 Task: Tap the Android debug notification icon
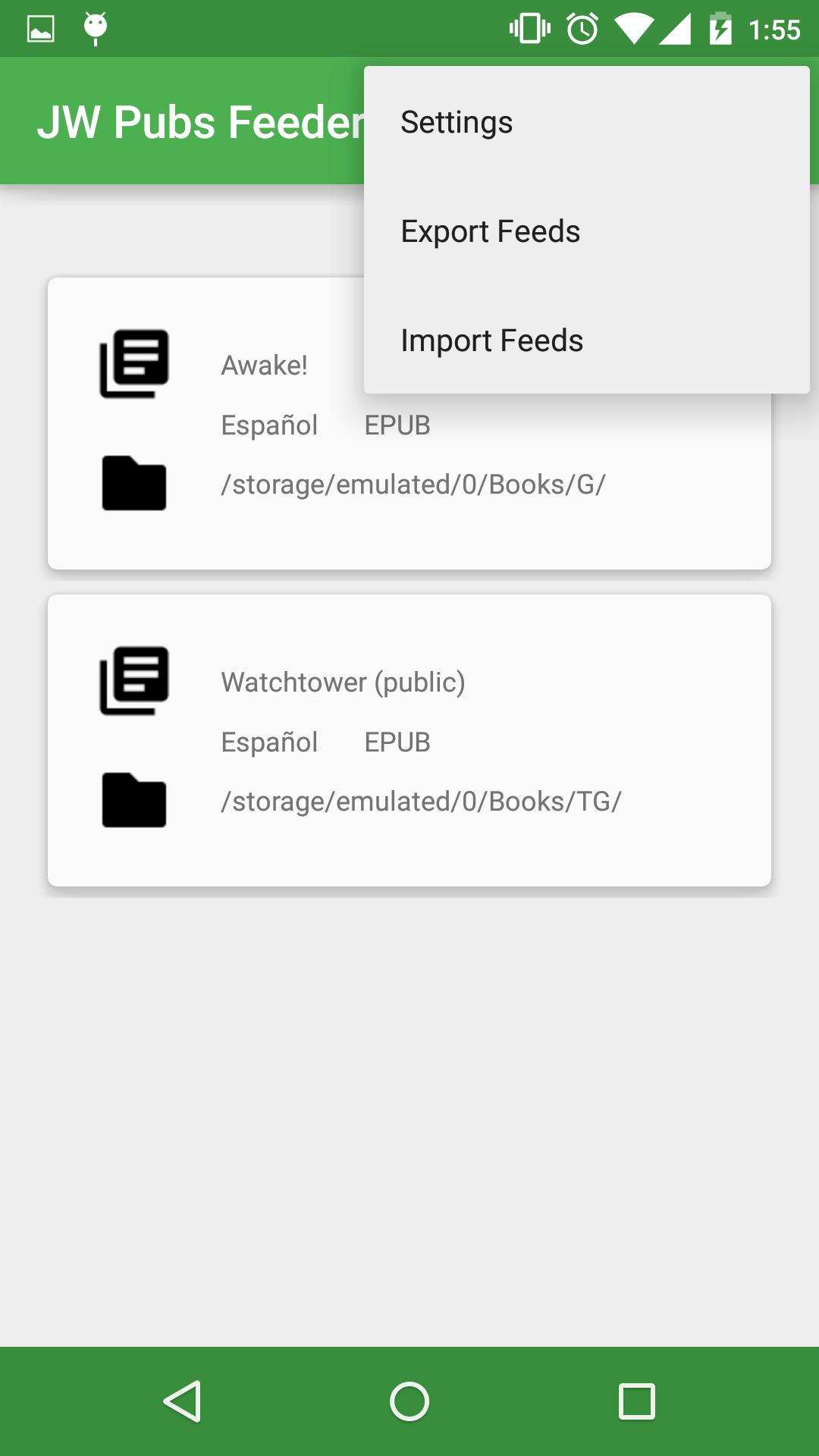[96, 29]
